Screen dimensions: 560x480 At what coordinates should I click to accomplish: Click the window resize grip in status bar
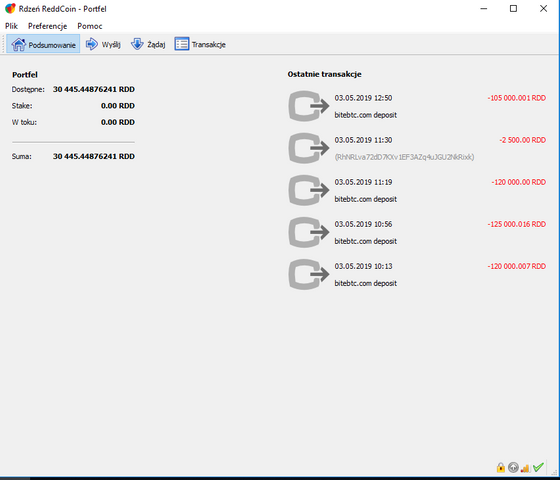pyautogui.click(x=554, y=471)
